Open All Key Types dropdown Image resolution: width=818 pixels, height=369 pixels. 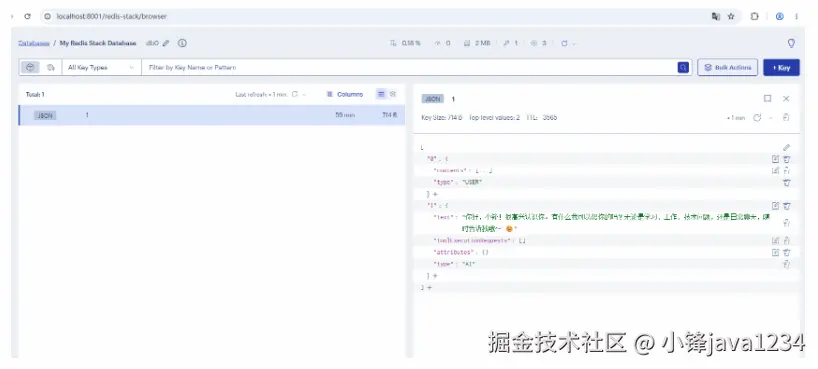[x=101, y=67]
